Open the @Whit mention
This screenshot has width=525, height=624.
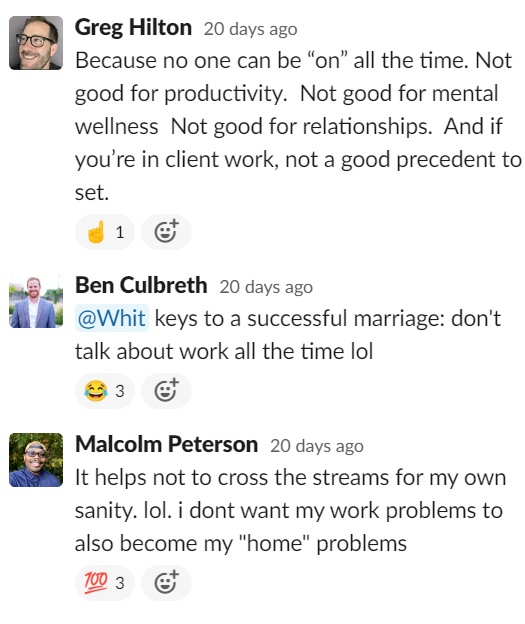112,318
